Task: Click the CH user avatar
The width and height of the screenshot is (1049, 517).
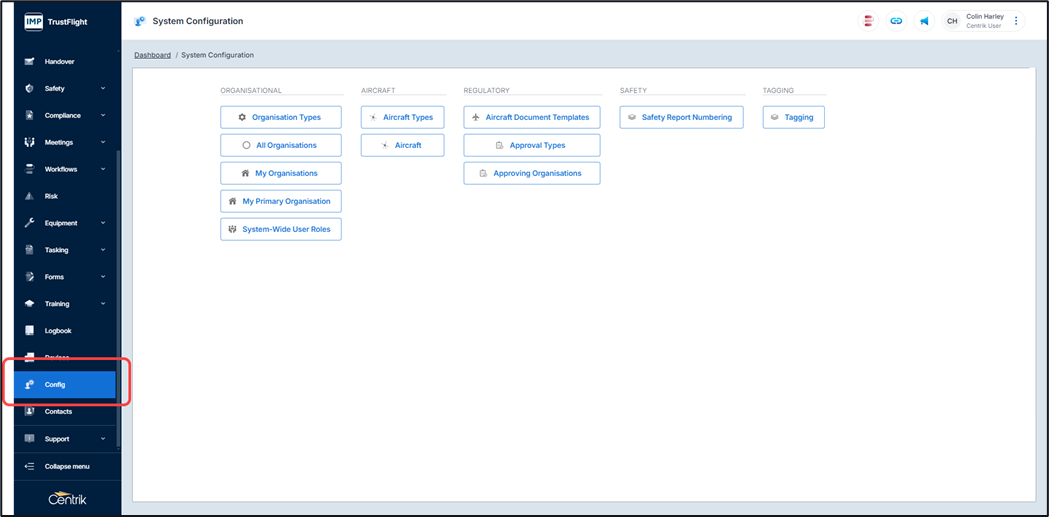Action: coord(952,21)
